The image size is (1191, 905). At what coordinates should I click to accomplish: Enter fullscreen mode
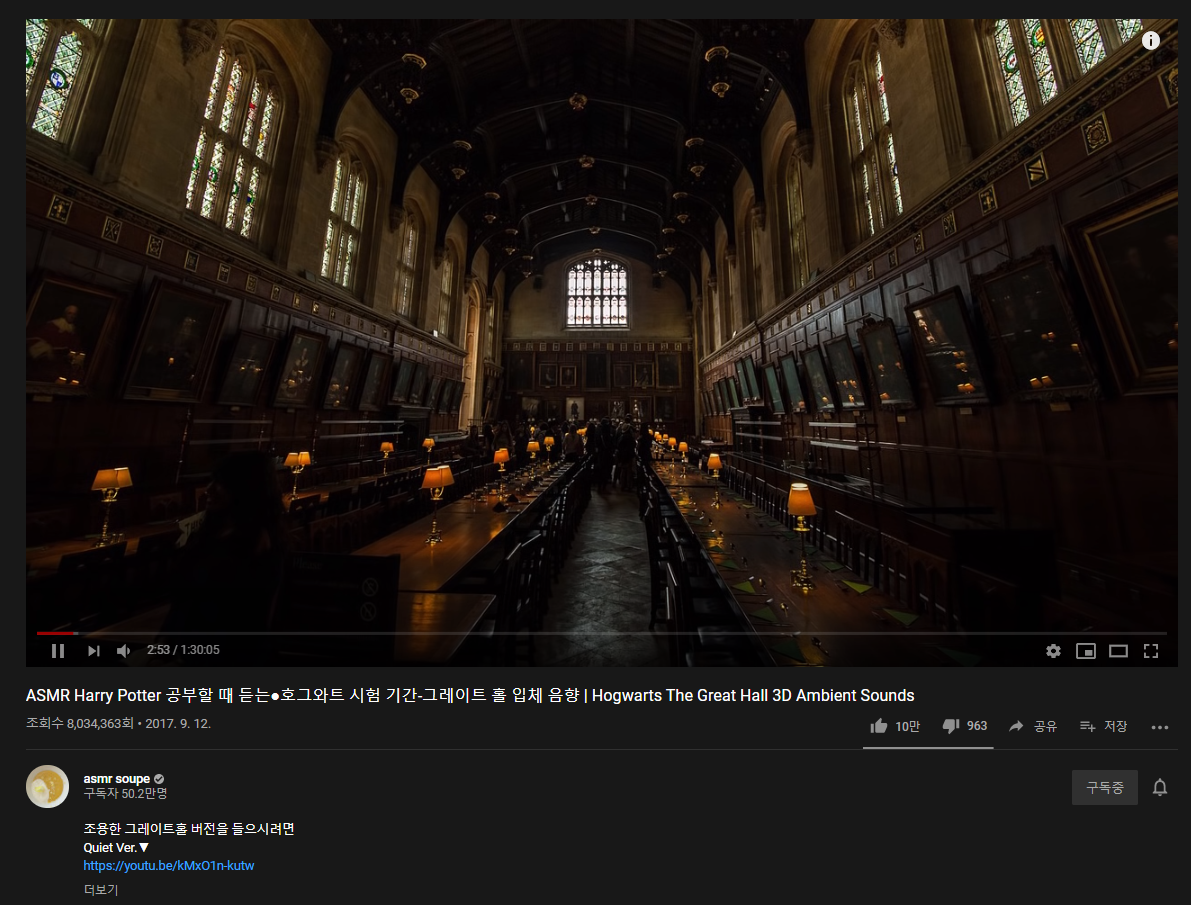1151,650
